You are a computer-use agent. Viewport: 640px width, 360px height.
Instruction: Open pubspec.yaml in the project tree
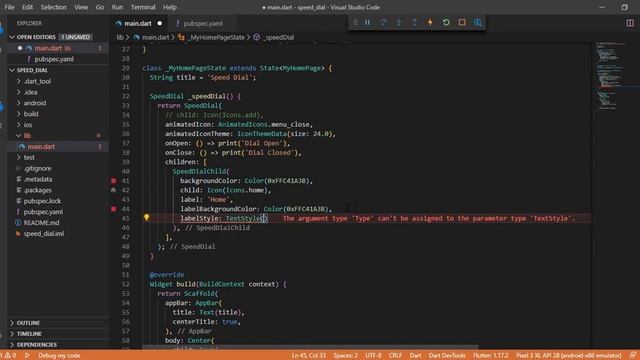pyautogui.click(x=58, y=212)
